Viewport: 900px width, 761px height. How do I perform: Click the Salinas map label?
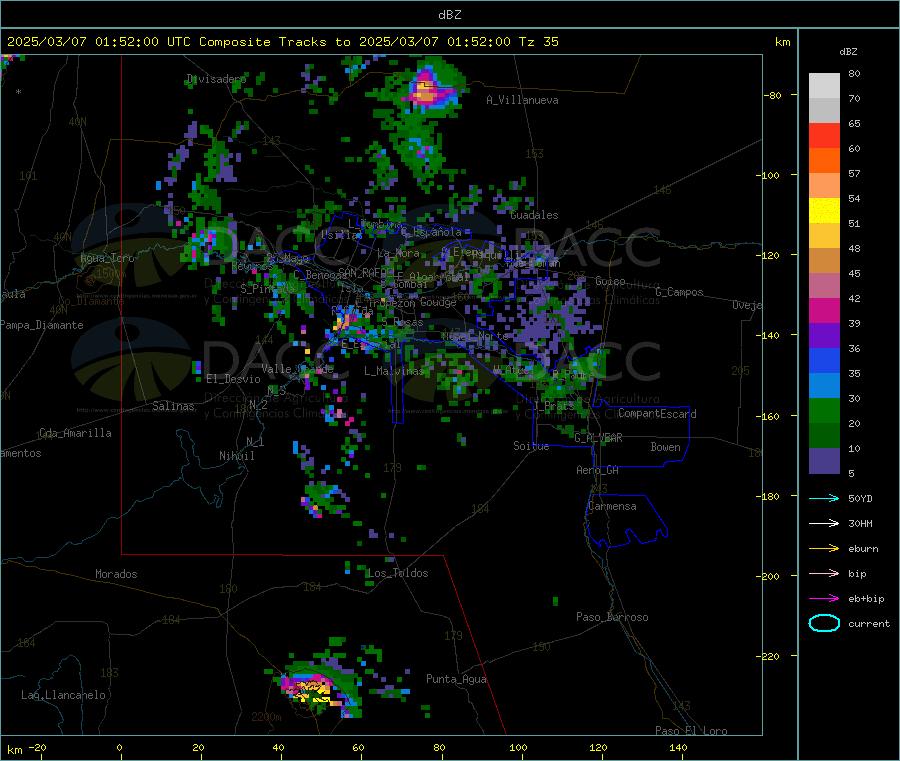[173, 406]
